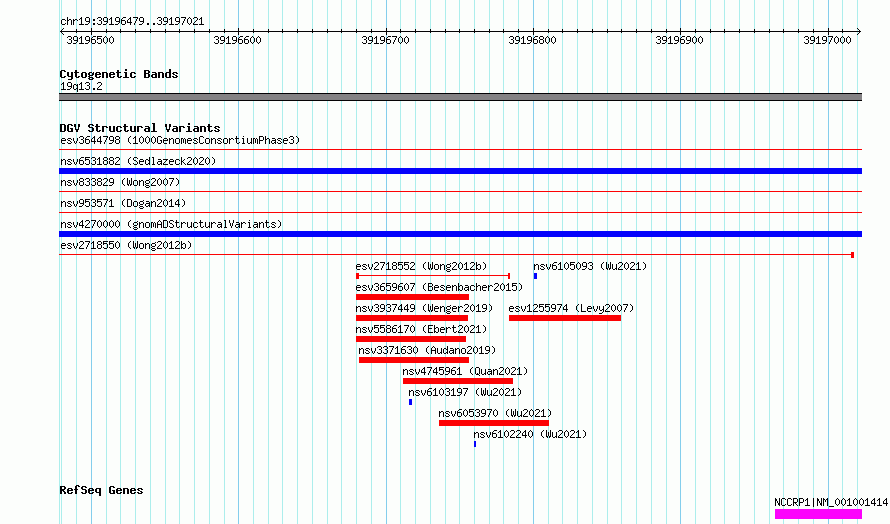Click the nsv6102240 (Wu2021) text label
890x524 pixels.
click(x=530, y=434)
